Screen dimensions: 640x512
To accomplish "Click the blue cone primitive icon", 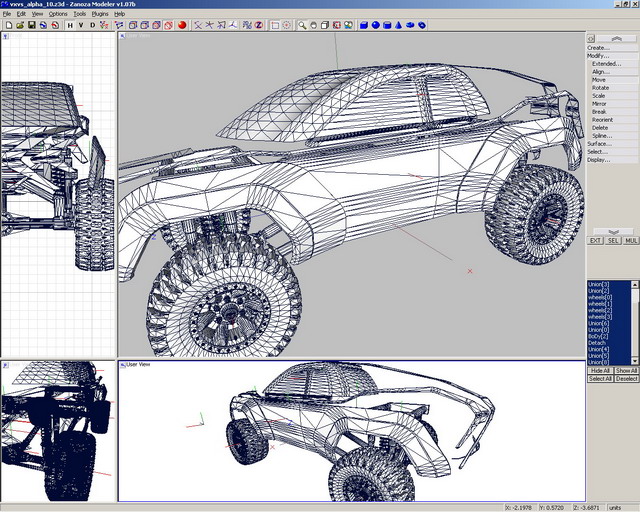I will (x=399, y=25).
